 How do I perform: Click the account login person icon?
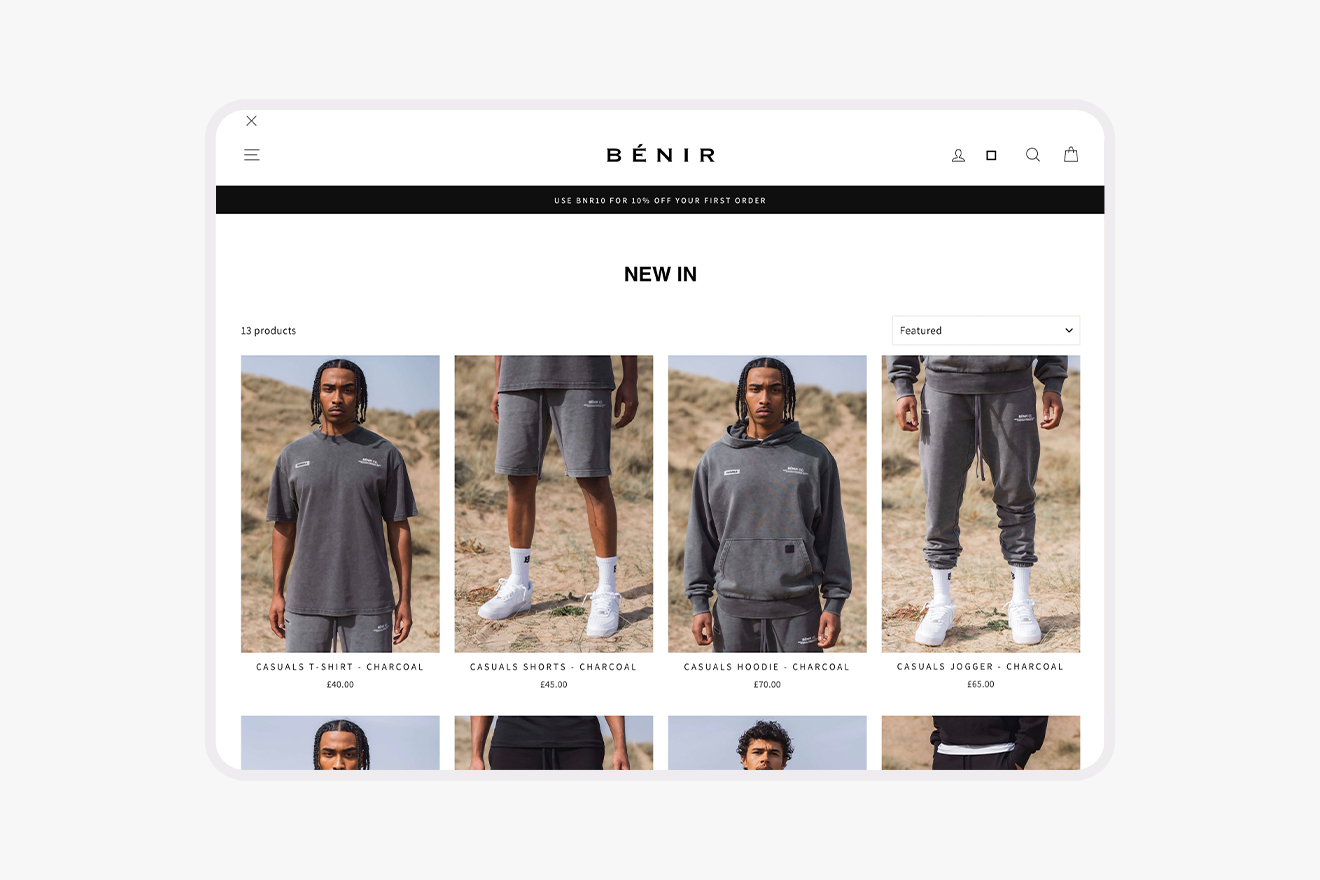(x=958, y=155)
